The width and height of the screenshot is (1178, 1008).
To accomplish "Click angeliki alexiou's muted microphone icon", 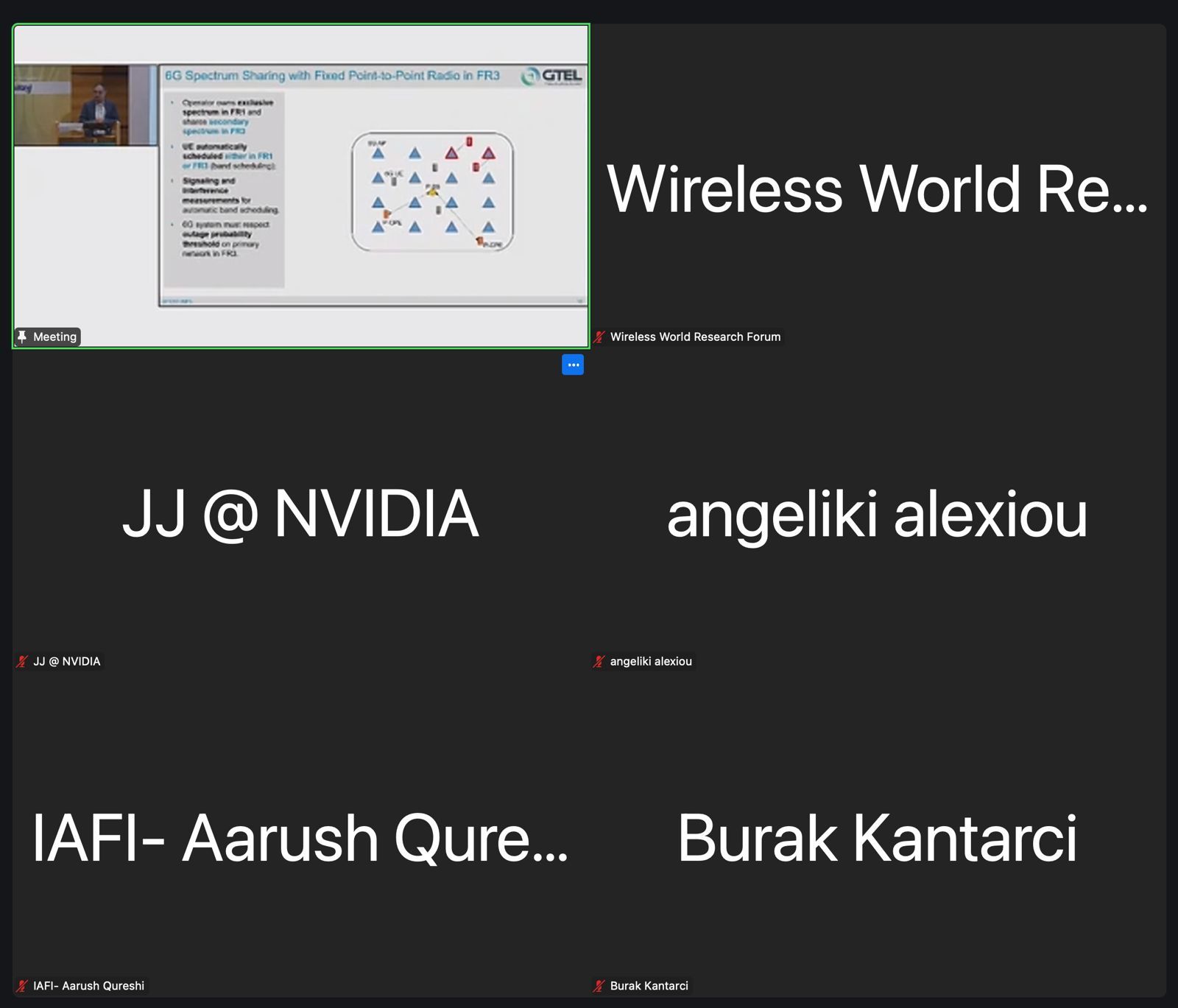I will click(600, 661).
